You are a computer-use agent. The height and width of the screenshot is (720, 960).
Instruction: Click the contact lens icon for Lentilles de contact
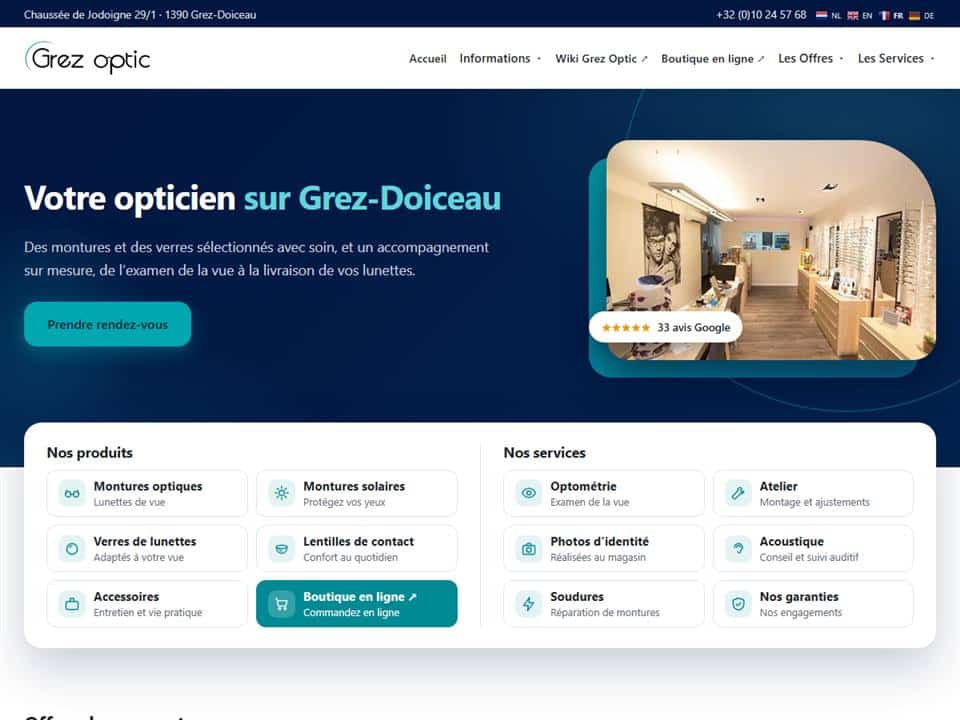coord(282,549)
